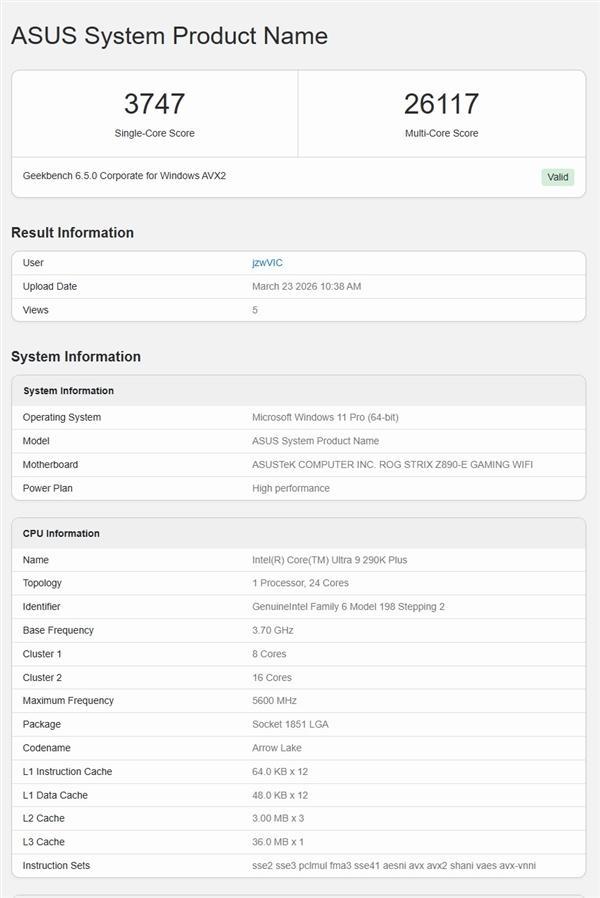Click the Microsoft Windows 11 Pro value
Screen dimensions: 600x898
click(325, 418)
